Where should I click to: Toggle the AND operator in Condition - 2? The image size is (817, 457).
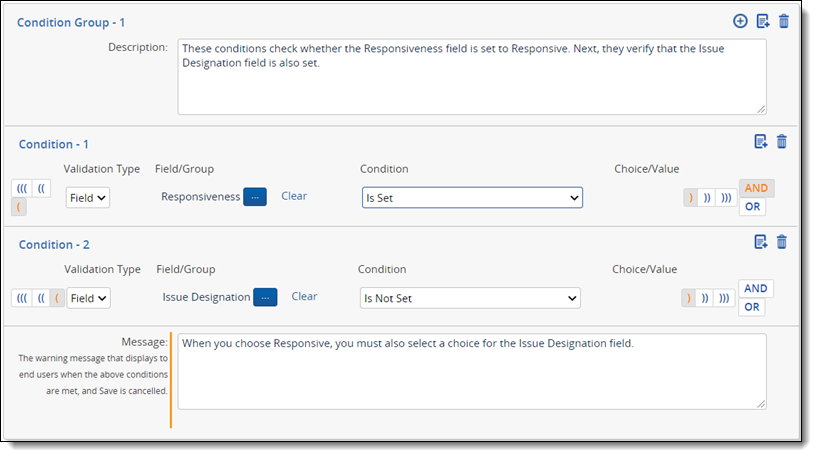[756, 288]
